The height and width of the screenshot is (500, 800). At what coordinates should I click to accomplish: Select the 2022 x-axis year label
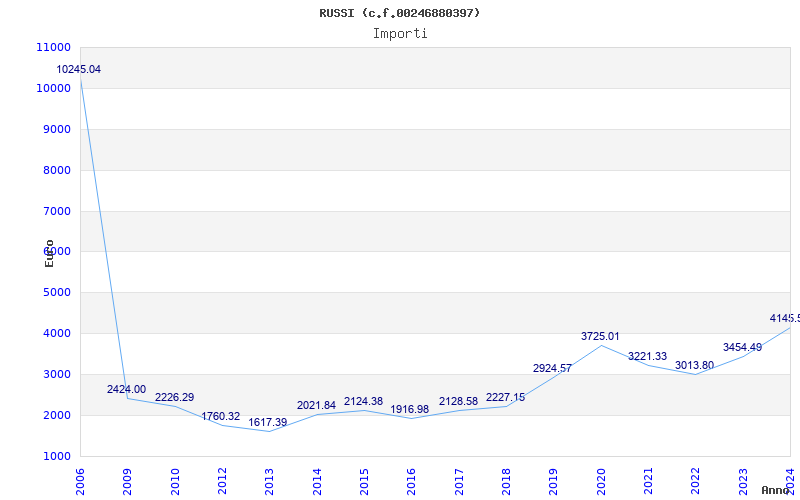pyautogui.click(x=695, y=482)
